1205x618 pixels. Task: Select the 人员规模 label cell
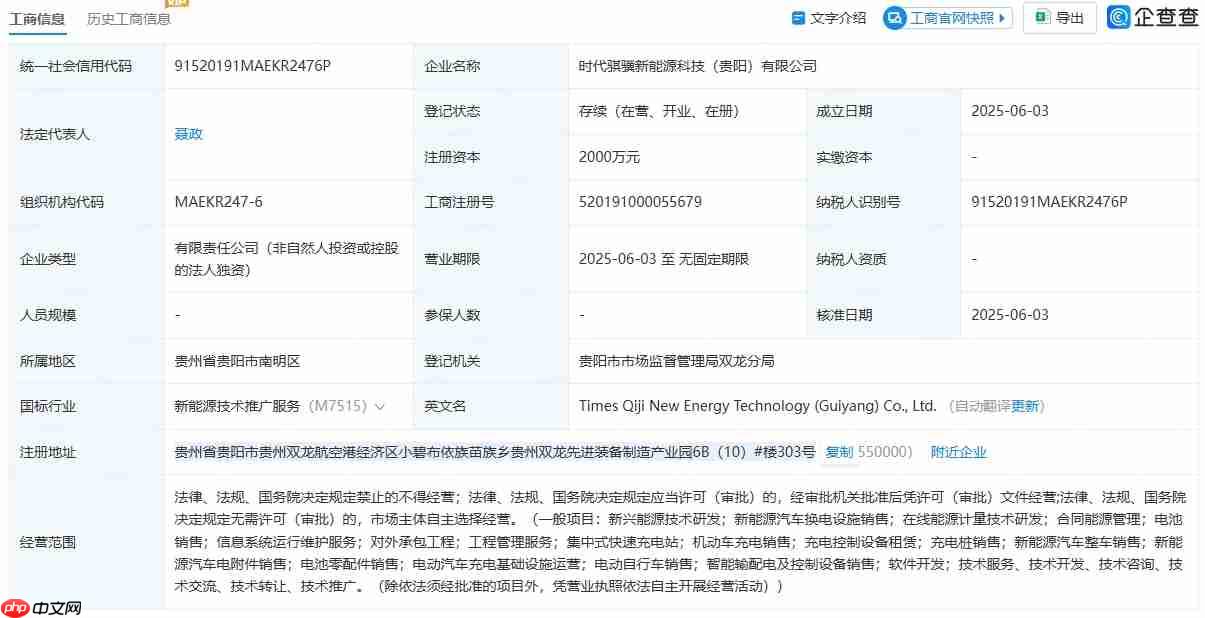pos(87,315)
